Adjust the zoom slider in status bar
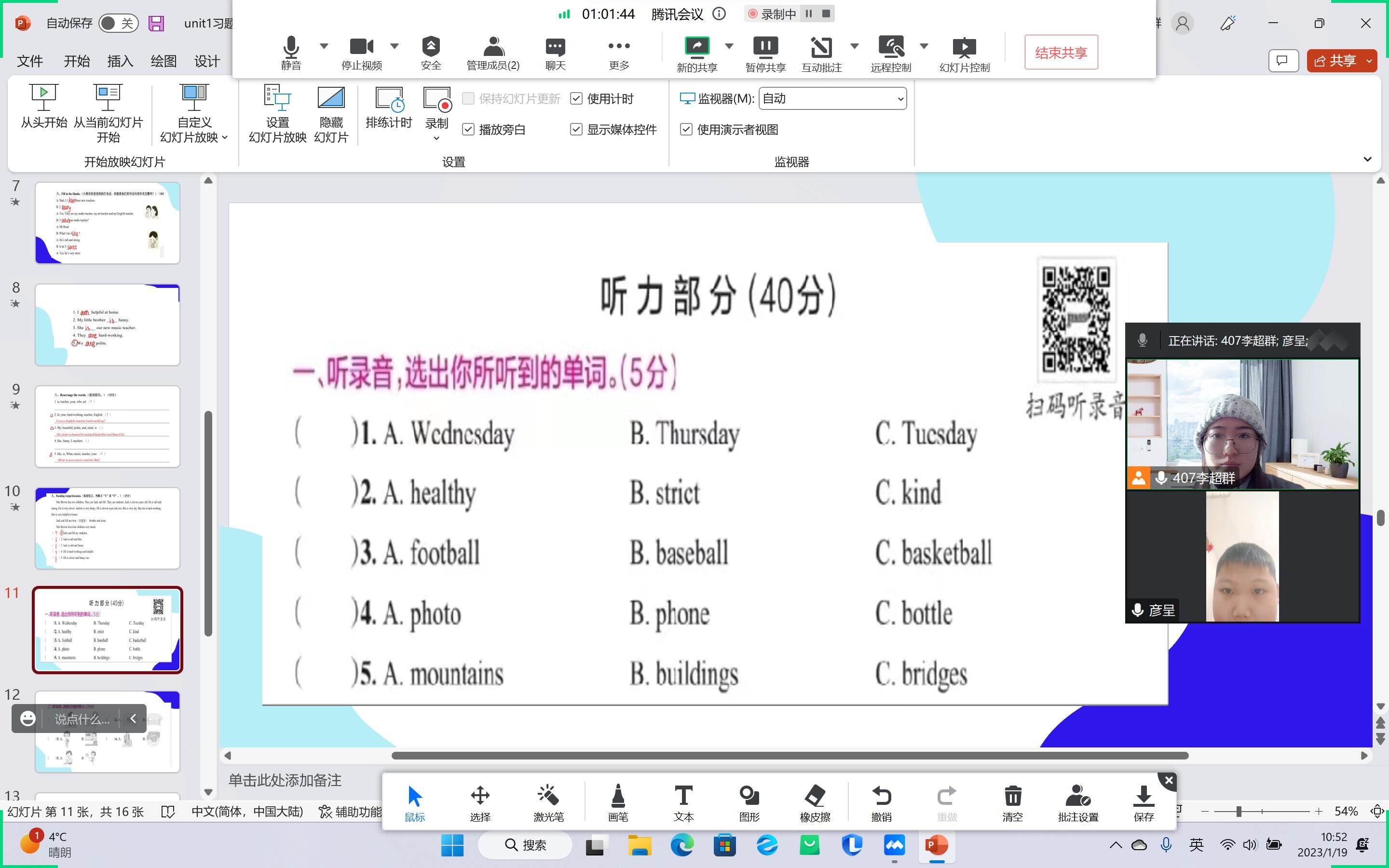1389x868 pixels. pos(1239,811)
